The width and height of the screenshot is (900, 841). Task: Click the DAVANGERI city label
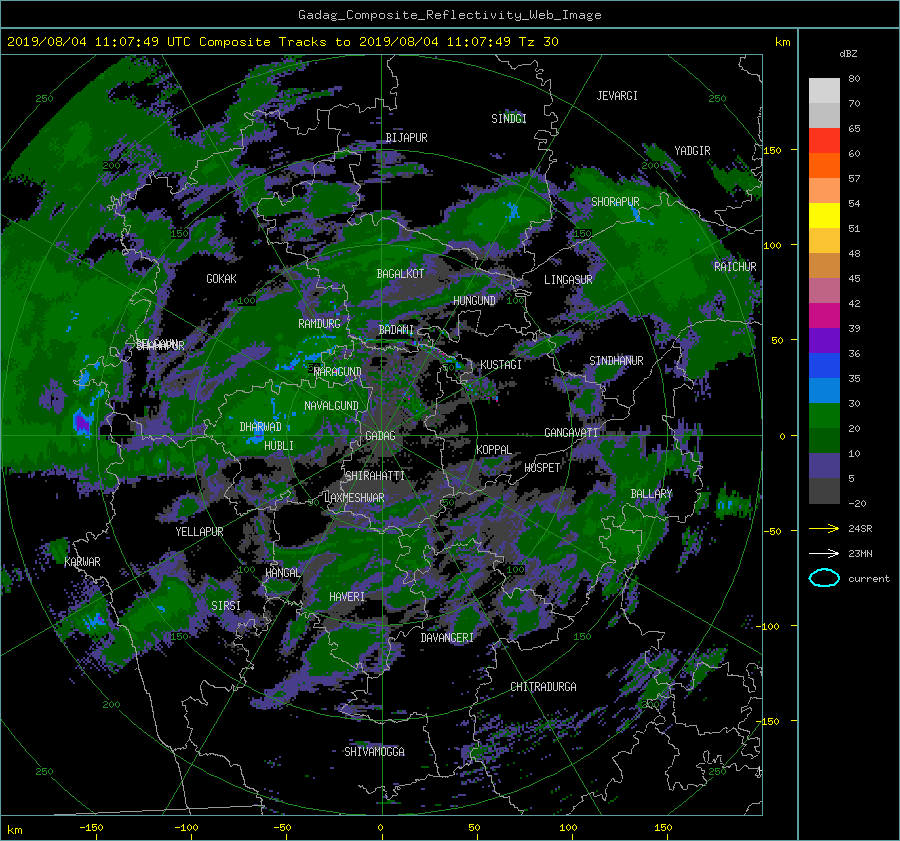447,638
